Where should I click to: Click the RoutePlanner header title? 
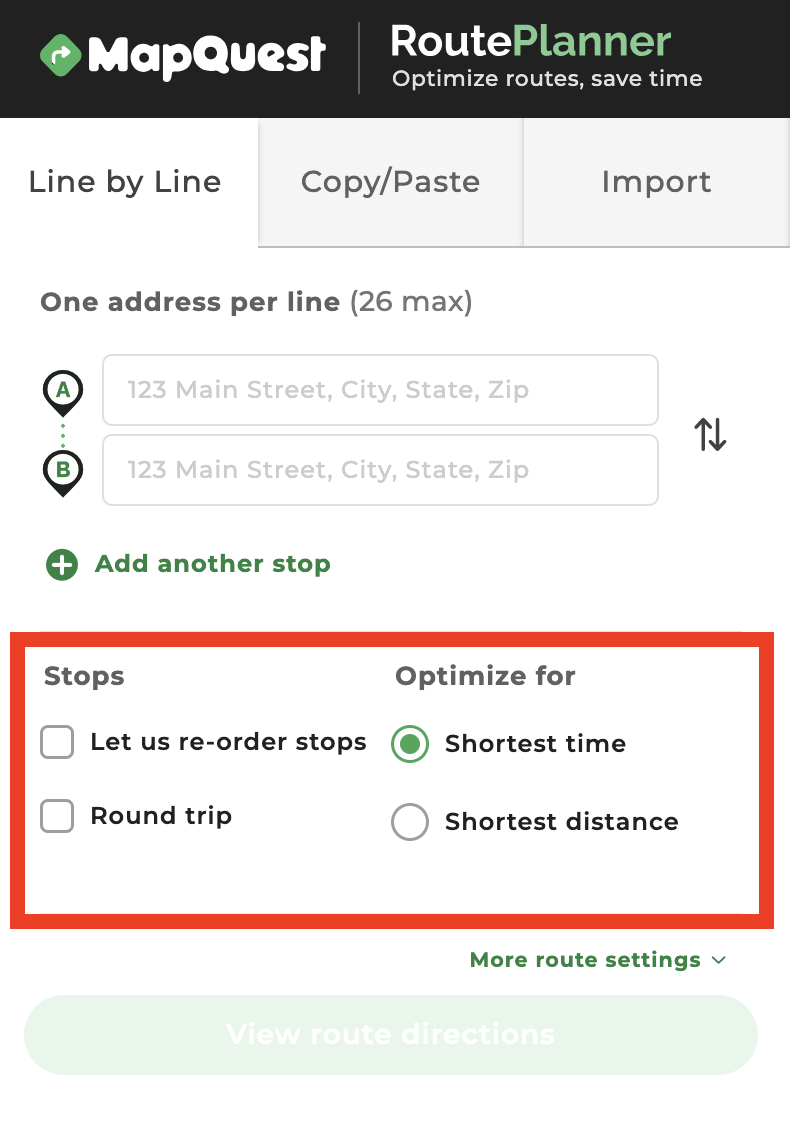coord(530,42)
